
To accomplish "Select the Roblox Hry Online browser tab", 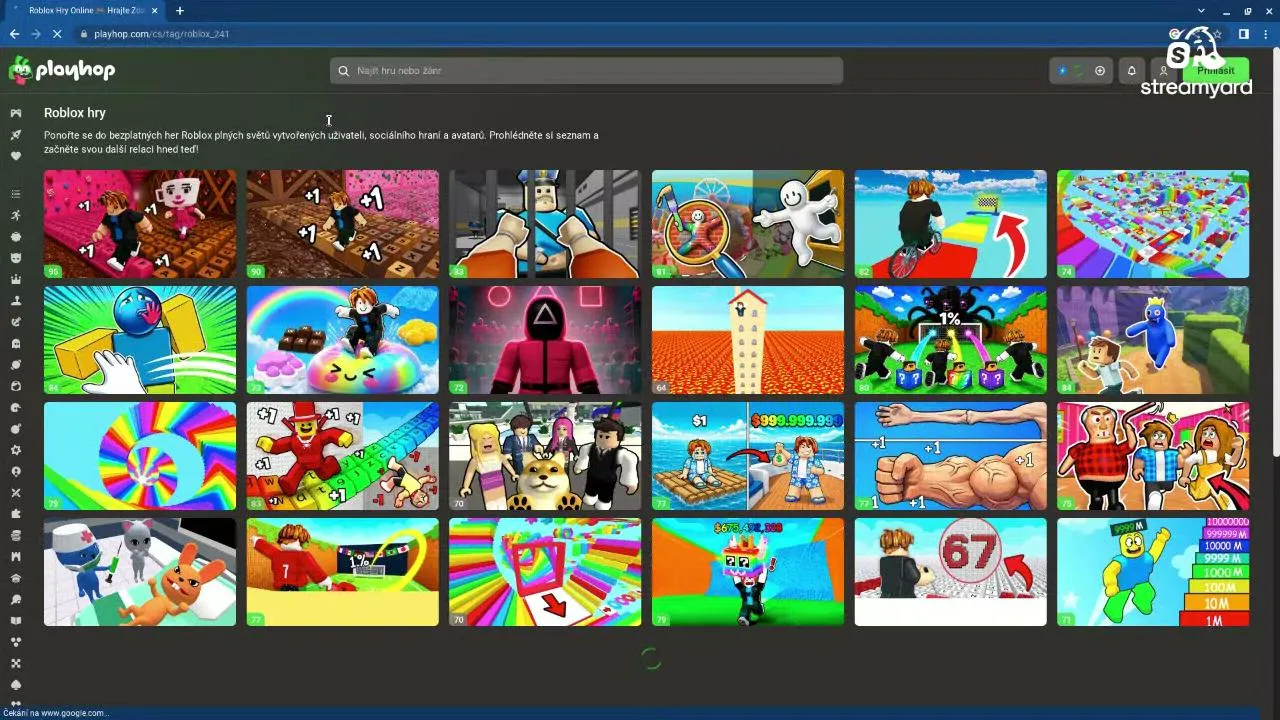I will [x=86, y=11].
